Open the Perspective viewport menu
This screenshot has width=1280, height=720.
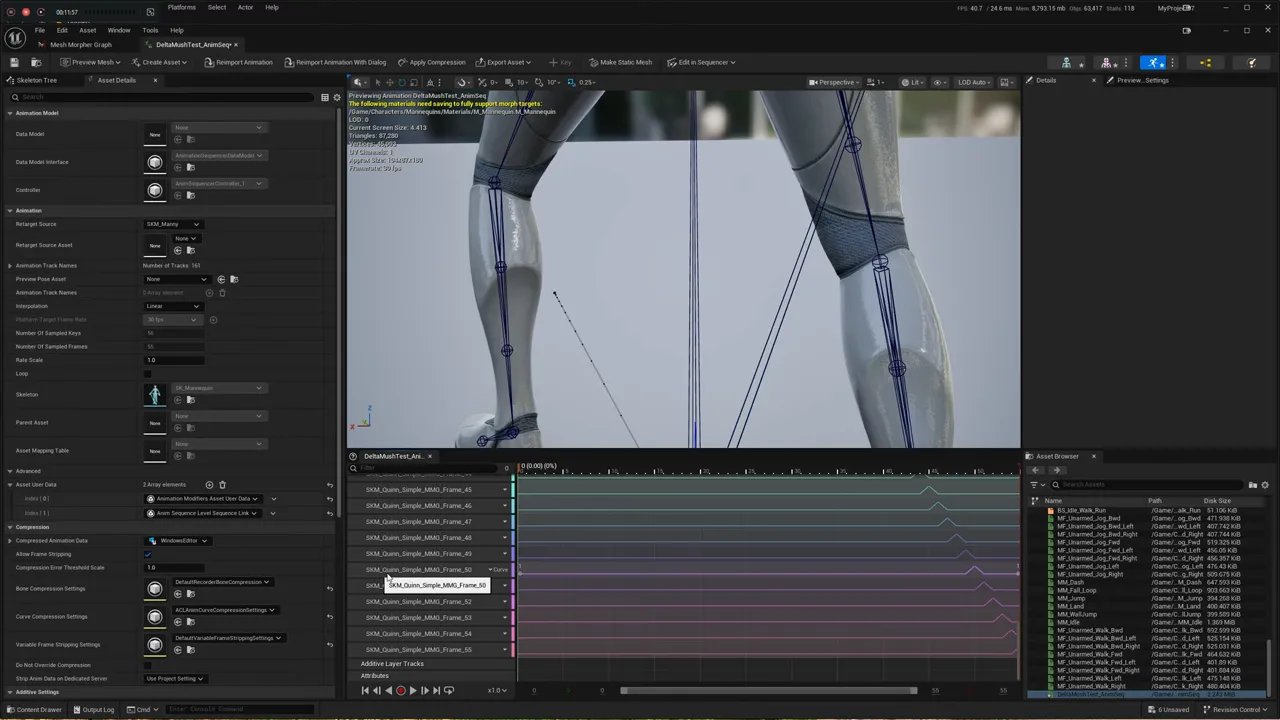point(832,82)
